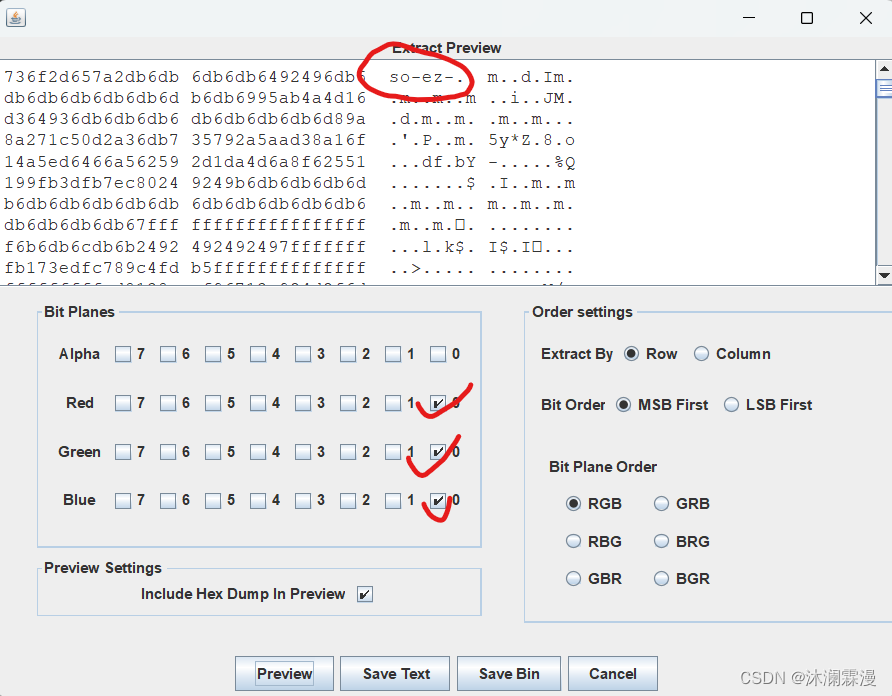Screen dimensions: 892x696
Task: Enable Red bit plane 2
Action: (348, 403)
